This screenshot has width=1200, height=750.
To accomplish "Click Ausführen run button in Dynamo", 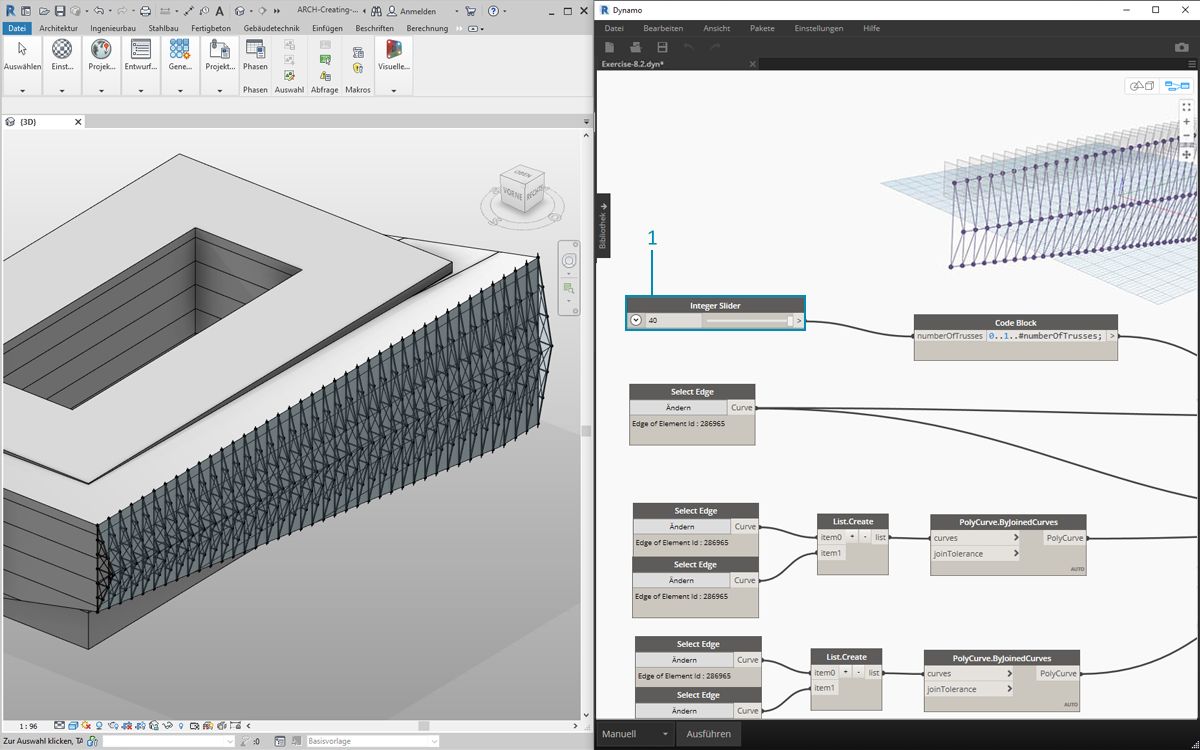I will pyautogui.click(x=708, y=734).
